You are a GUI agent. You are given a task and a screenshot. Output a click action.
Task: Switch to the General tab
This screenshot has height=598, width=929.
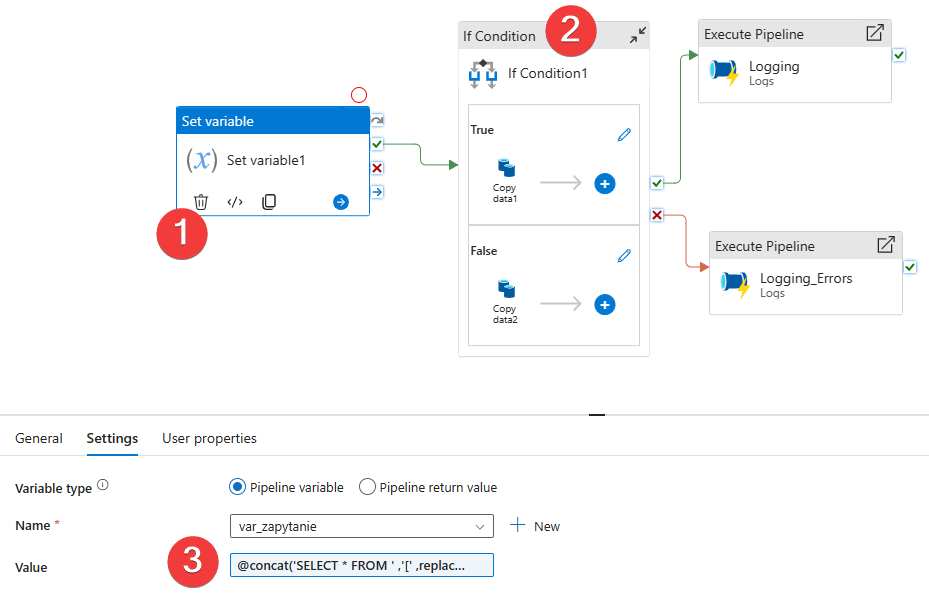click(39, 438)
